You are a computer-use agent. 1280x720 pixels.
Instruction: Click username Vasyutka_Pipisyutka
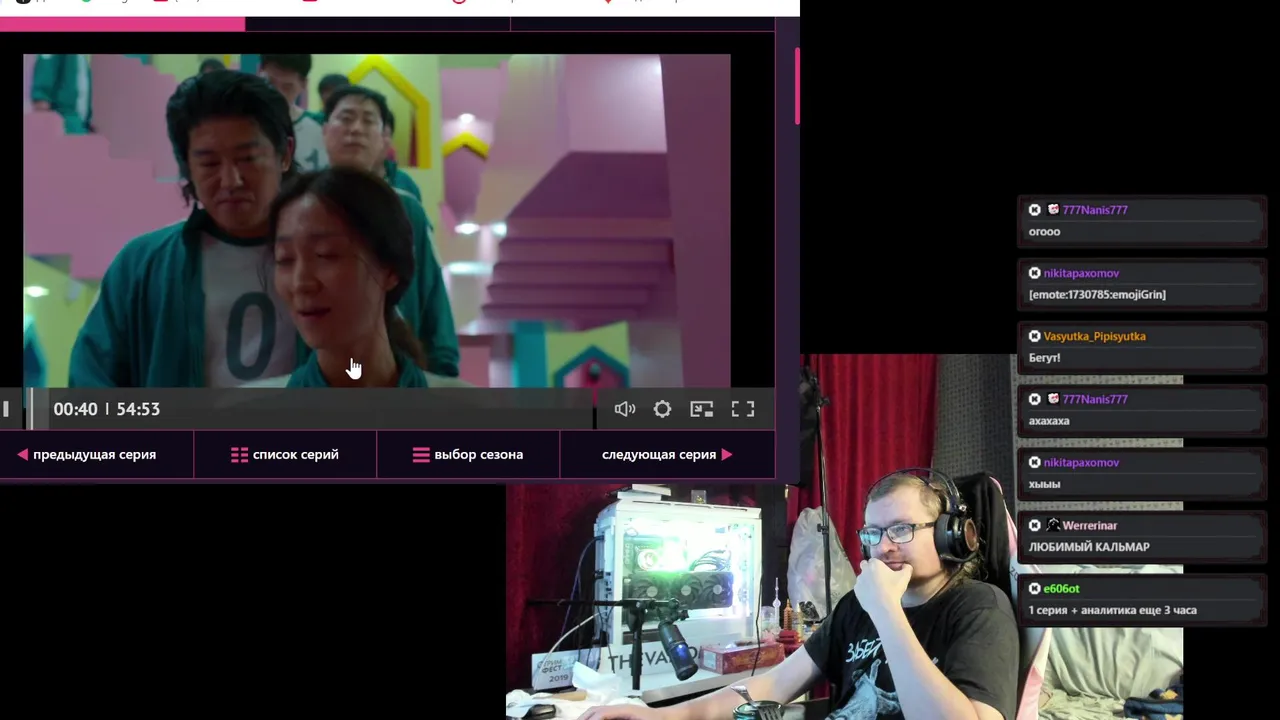tap(1095, 336)
